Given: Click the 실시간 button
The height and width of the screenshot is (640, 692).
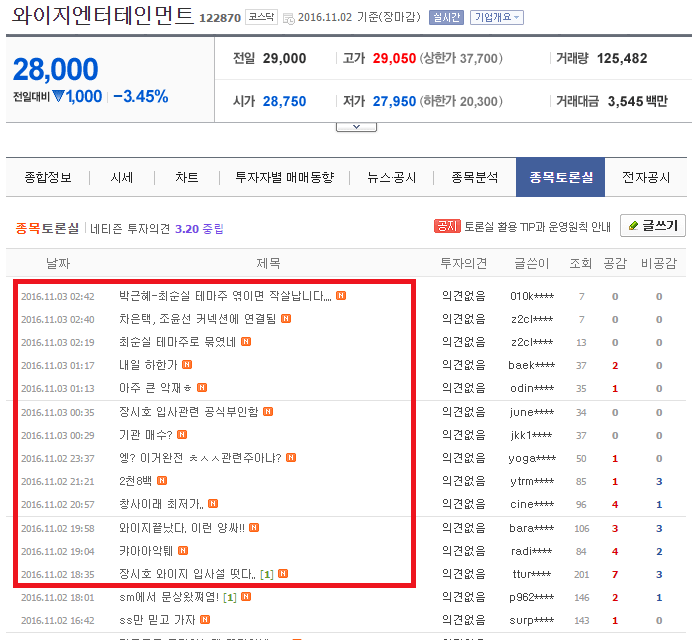Looking at the screenshot, I should [x=446, y=17].
